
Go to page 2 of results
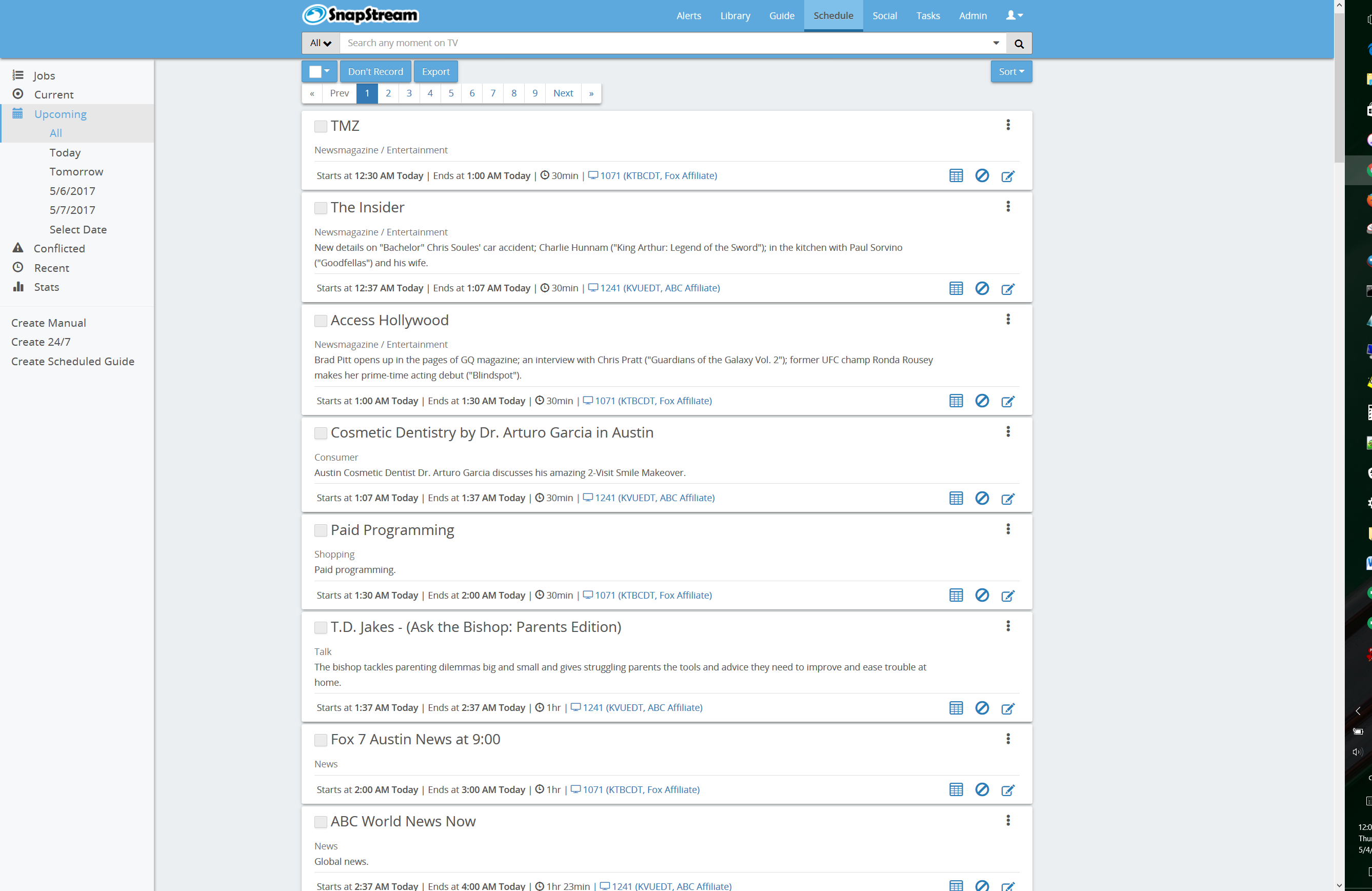[388, 93]
